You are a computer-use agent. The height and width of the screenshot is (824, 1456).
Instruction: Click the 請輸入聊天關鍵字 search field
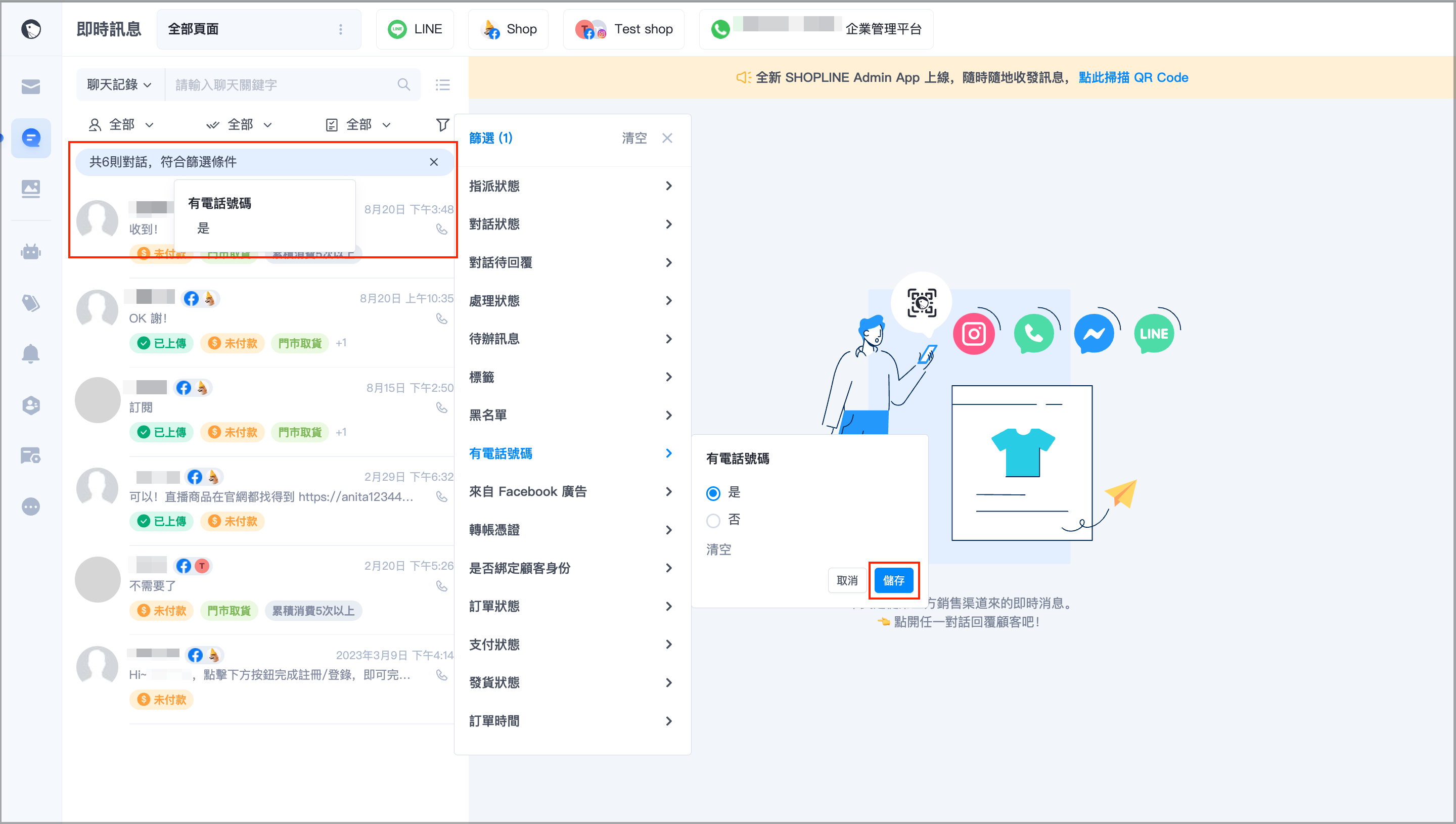click(292, 85)
